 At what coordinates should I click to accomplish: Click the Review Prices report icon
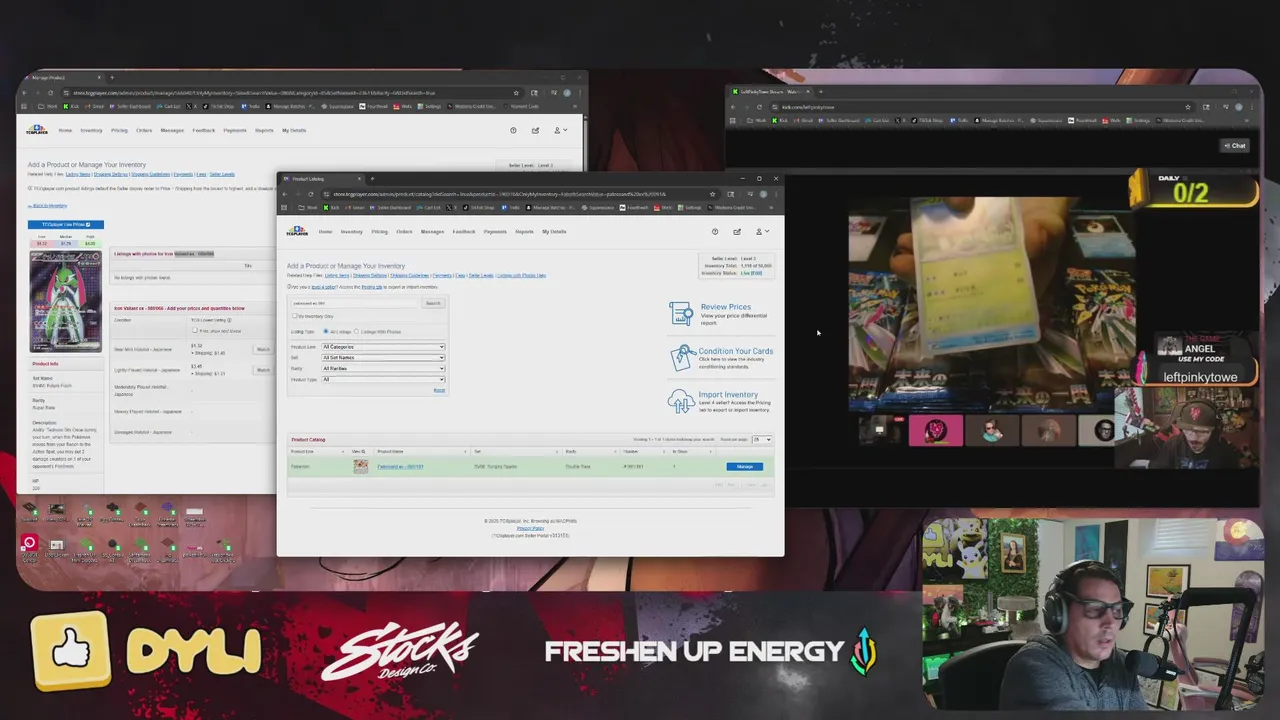point(681,314)
